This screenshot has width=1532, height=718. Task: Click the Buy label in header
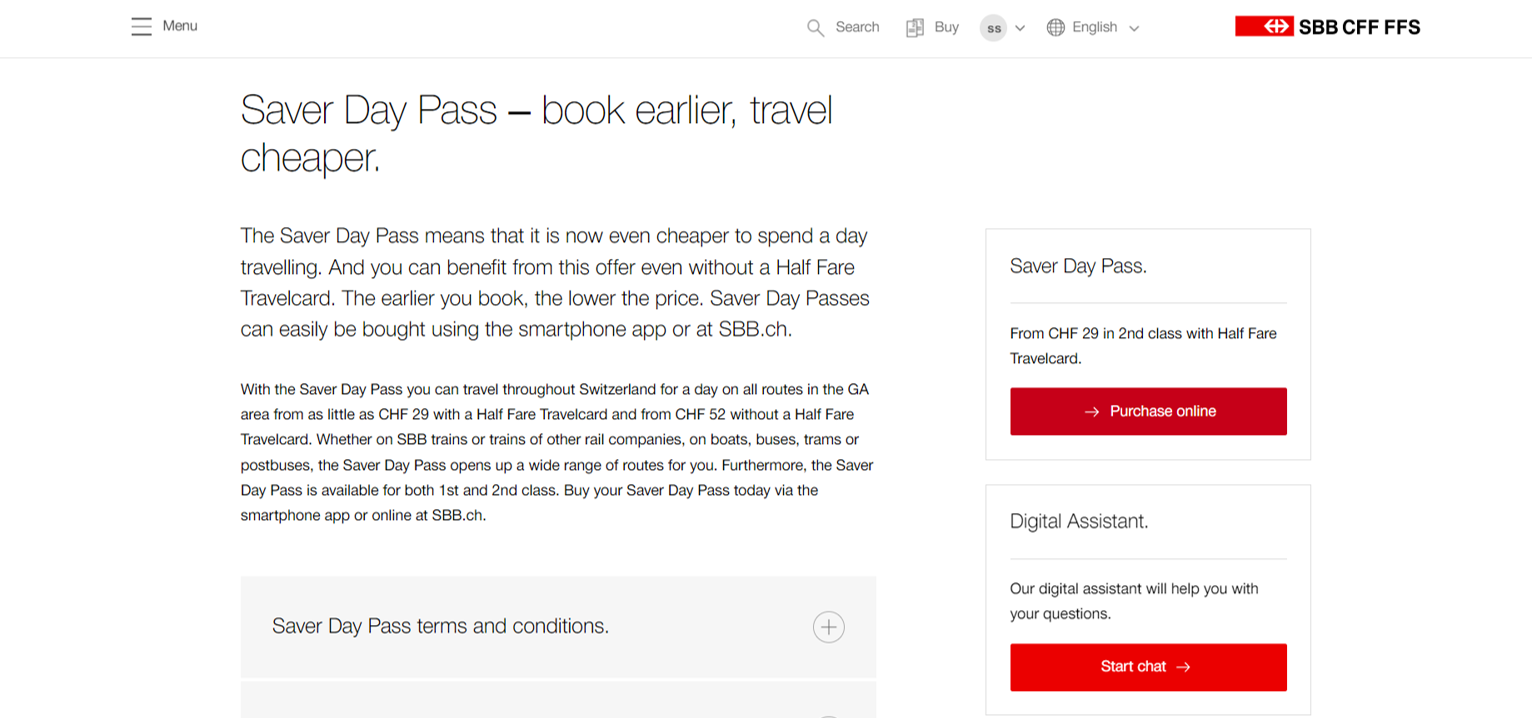946,27
